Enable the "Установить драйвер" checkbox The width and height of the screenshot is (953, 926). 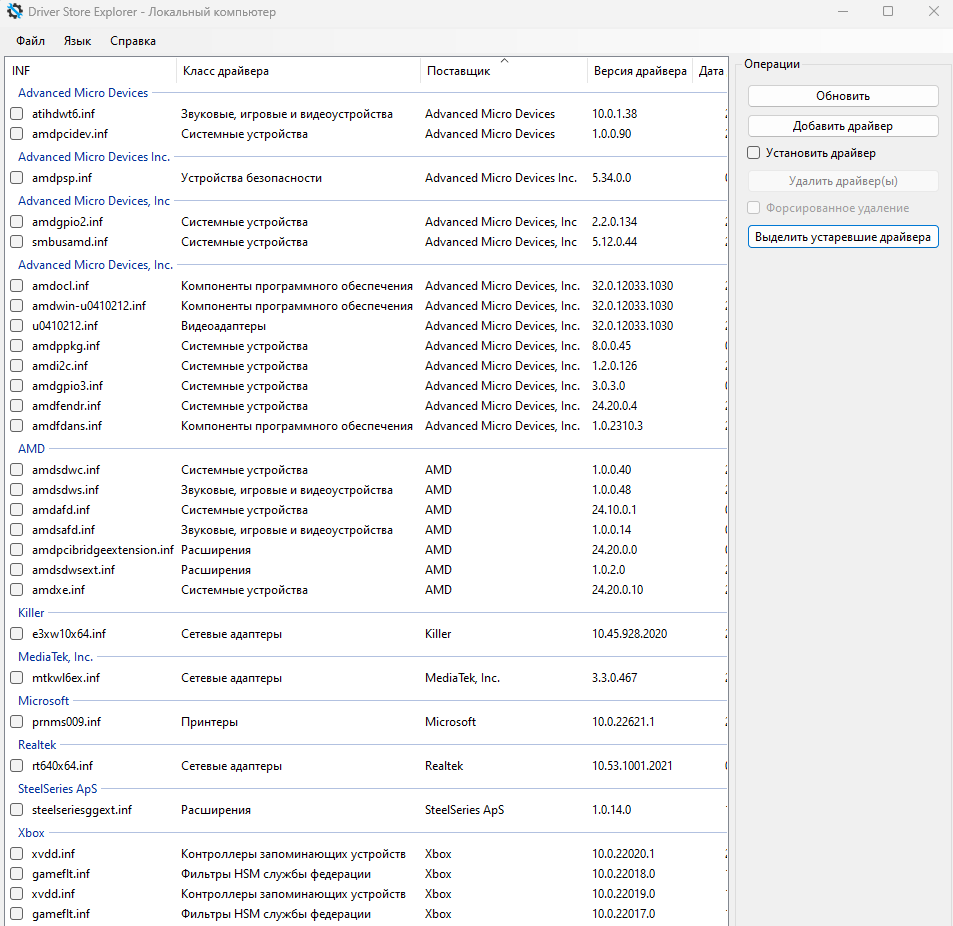tap(754, 154)
